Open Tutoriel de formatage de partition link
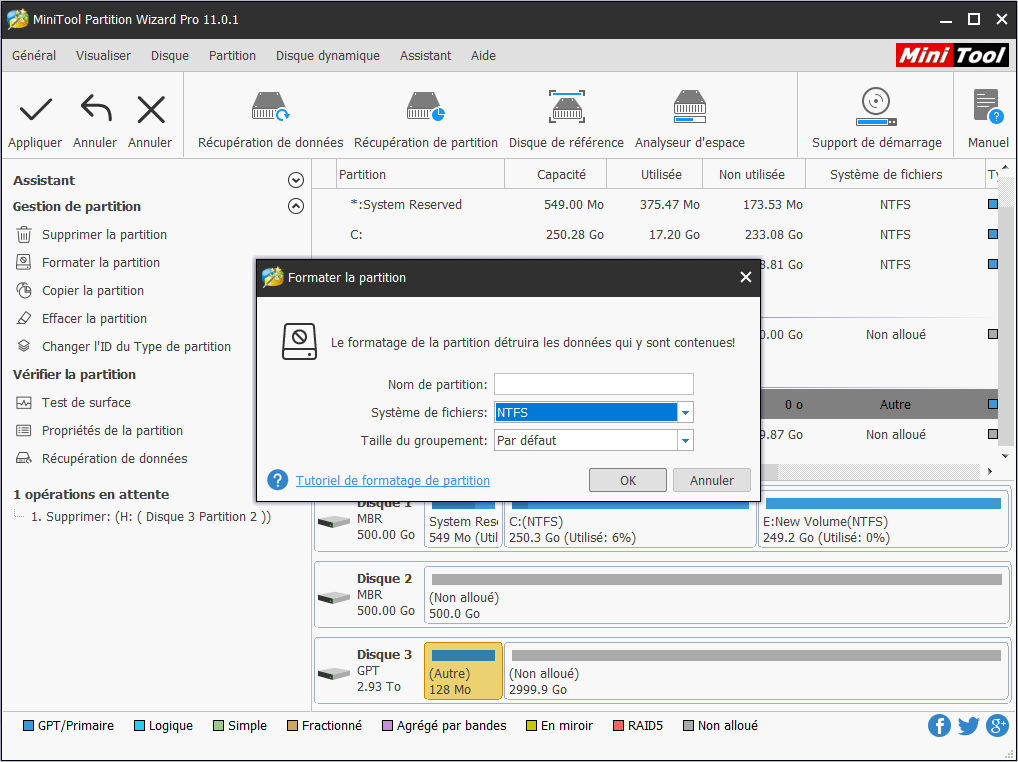The height and width of the screenshot is (762, 1018). (392, 480)
